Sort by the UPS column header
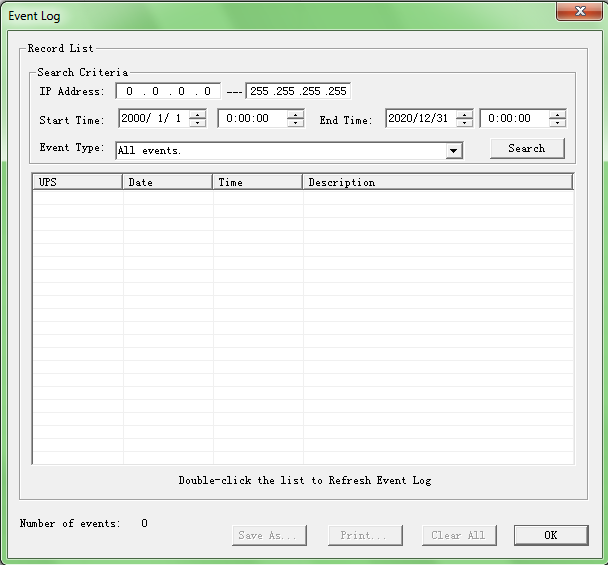Viewport: 608px width, 565px height. (x=78, y=182)
